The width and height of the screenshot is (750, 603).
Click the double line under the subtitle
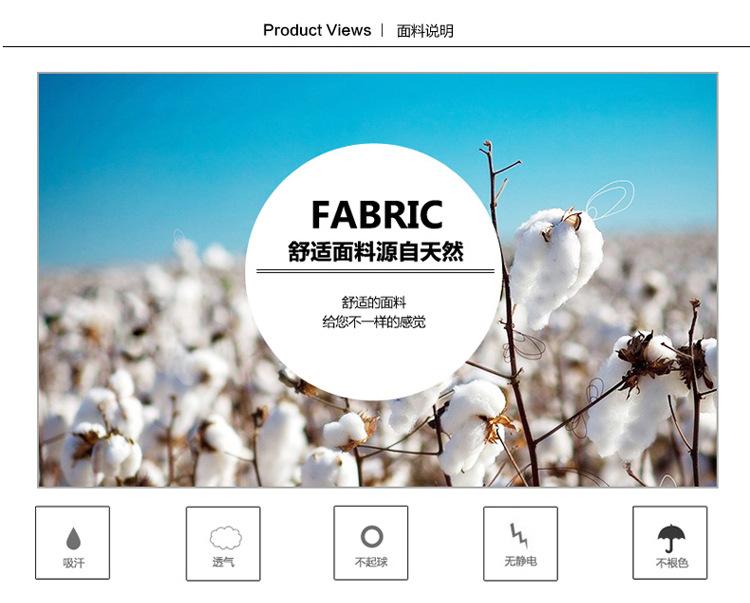point(375,271)
